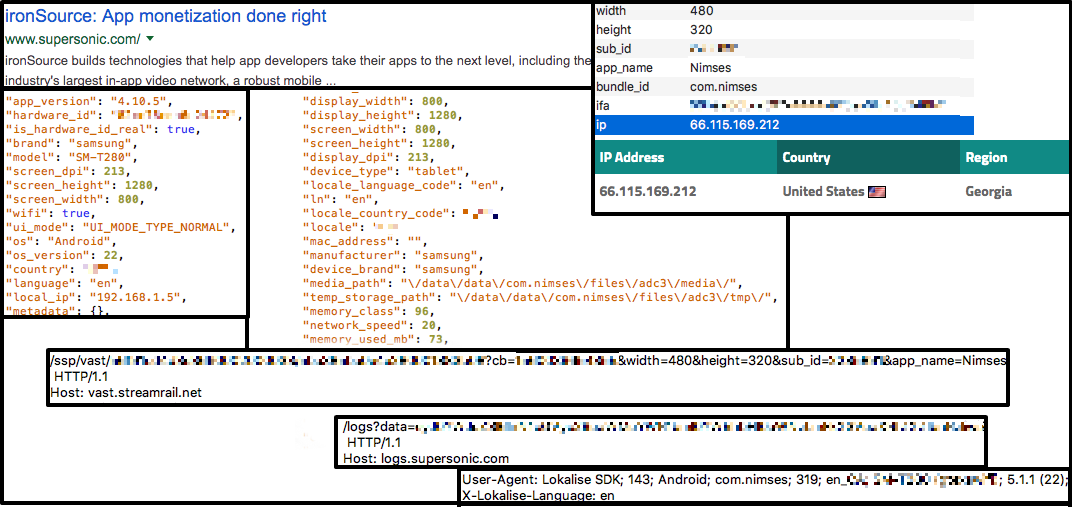Image resolution: width=1072 pixels, height=507 pixels.
Task: Select the height 320 table row
Action: click(x=782, y=29)
